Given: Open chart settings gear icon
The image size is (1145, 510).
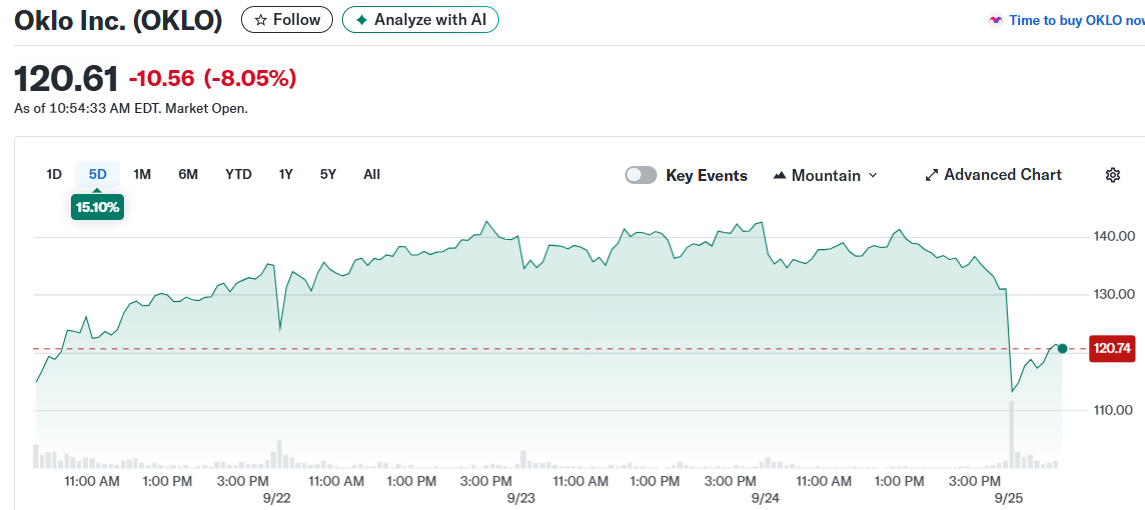Looking at the screenshot, I should pos(1113,175).
